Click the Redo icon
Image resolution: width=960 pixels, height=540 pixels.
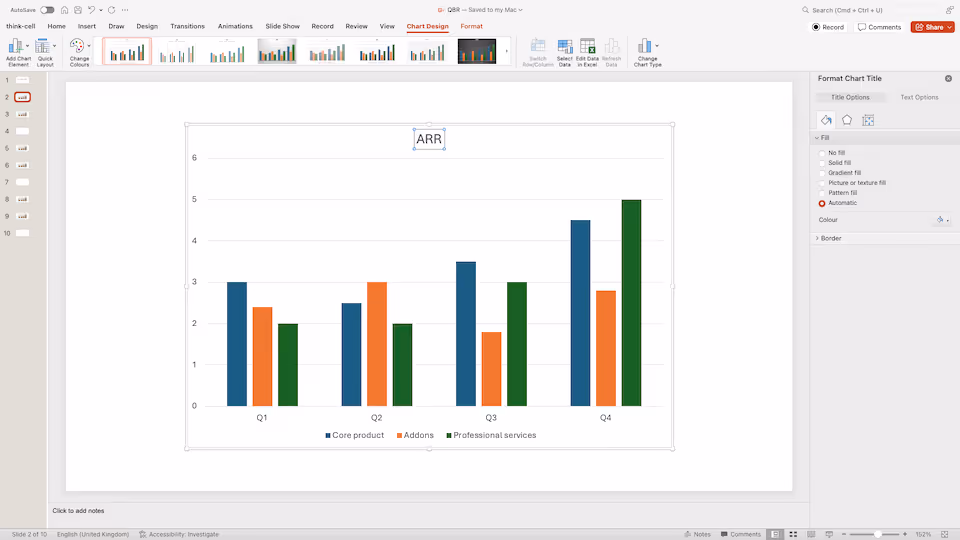(x=111, y=10)
